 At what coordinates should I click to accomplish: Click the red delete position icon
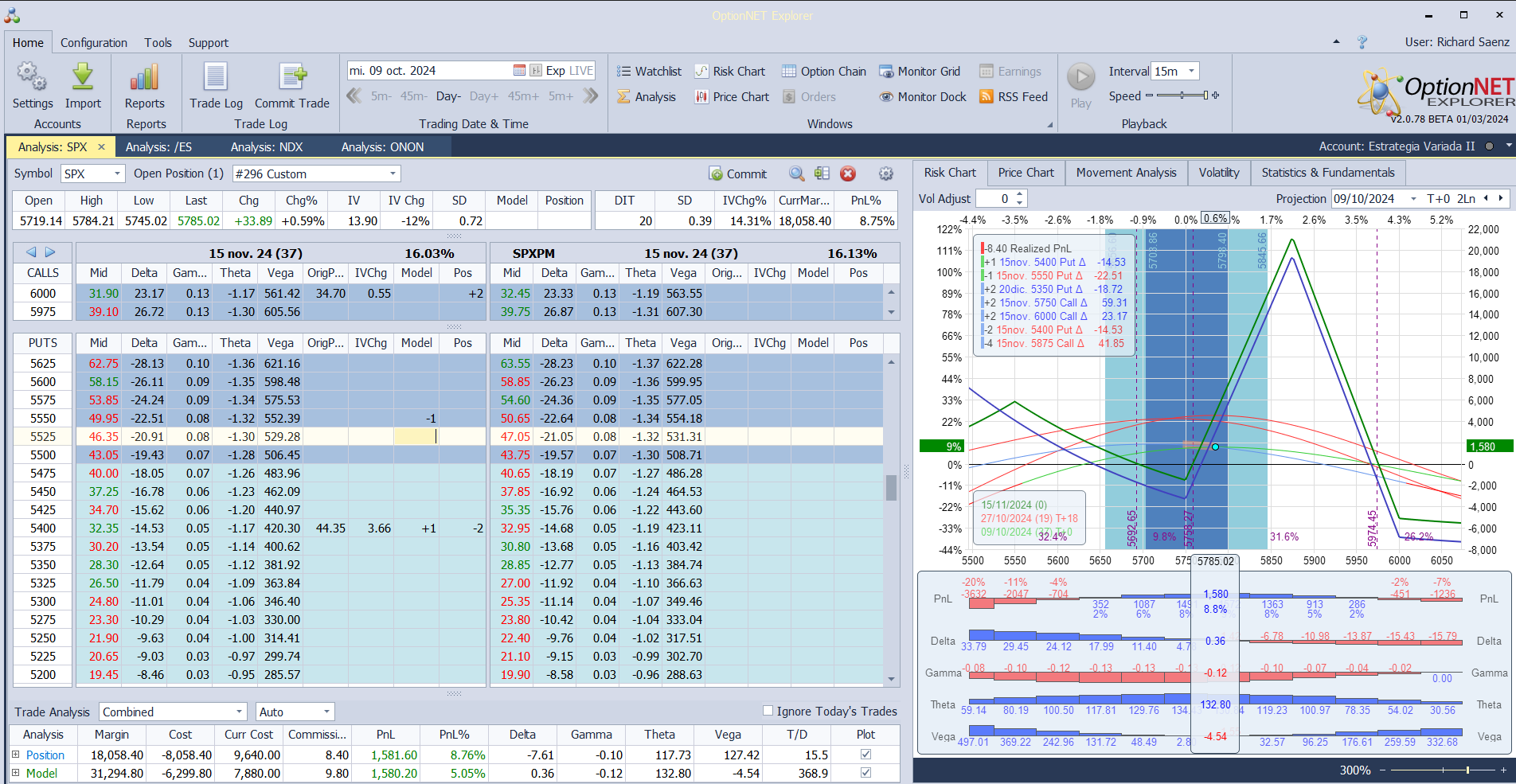point(848,174)
